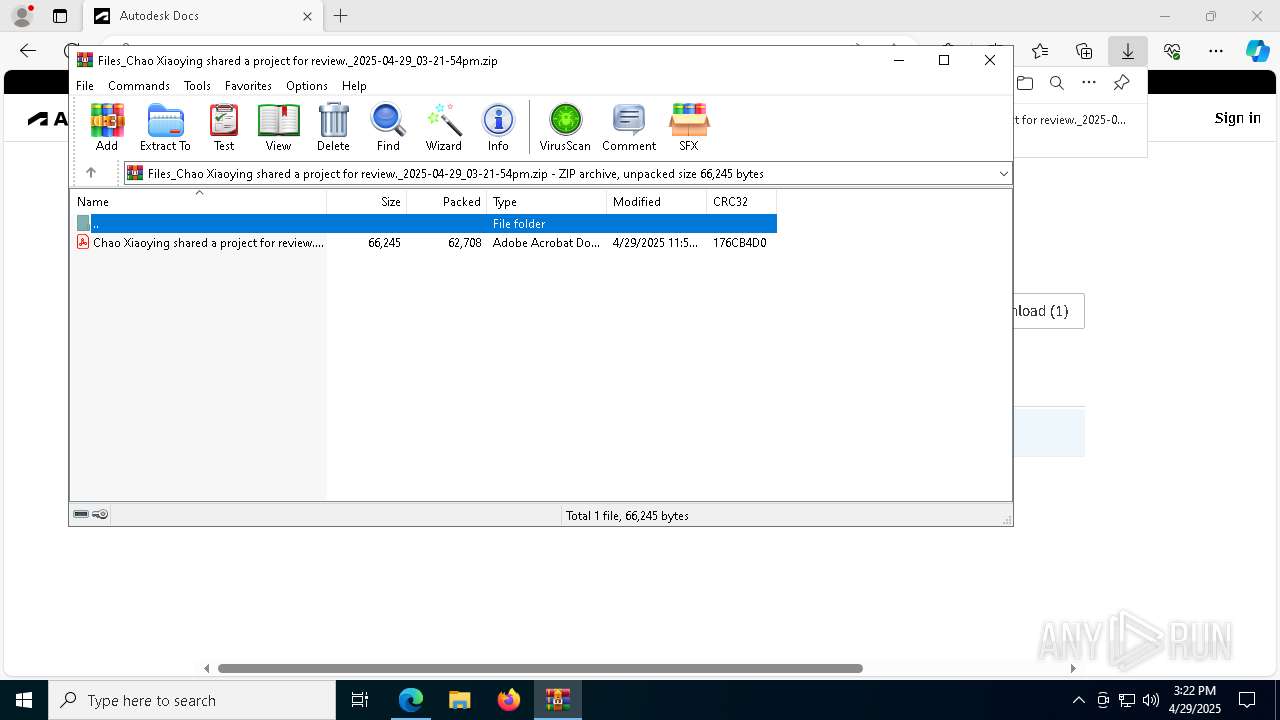Show hidden system tray icons
This screenshot has width=1280, height=720.
pos(1078,700)
